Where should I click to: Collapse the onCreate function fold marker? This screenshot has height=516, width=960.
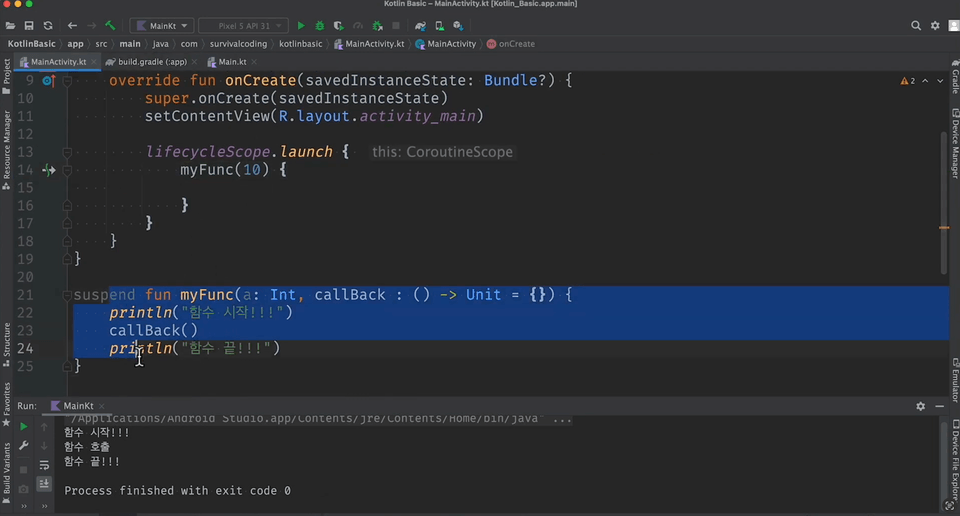67,81
